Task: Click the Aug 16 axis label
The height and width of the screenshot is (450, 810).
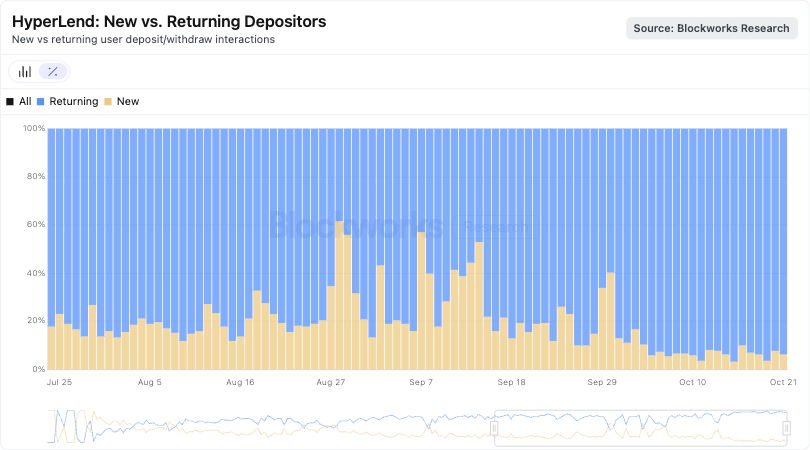Action: [x=240, y=382]
